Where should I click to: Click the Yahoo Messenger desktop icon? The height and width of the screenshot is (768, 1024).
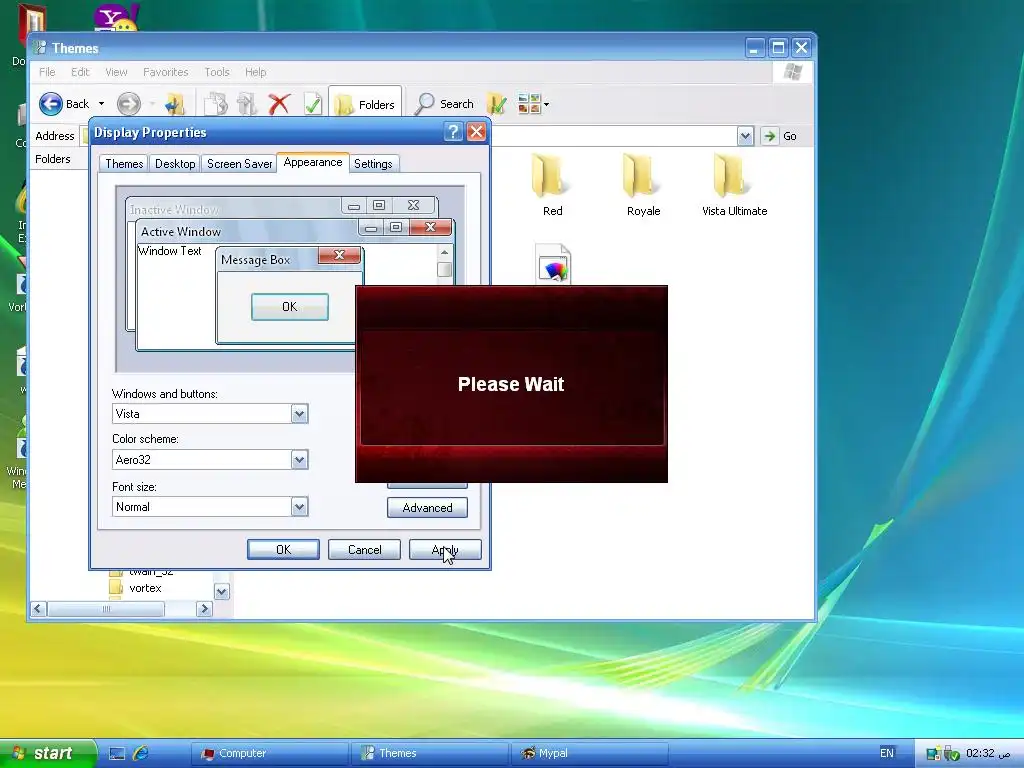coord(116,18)
